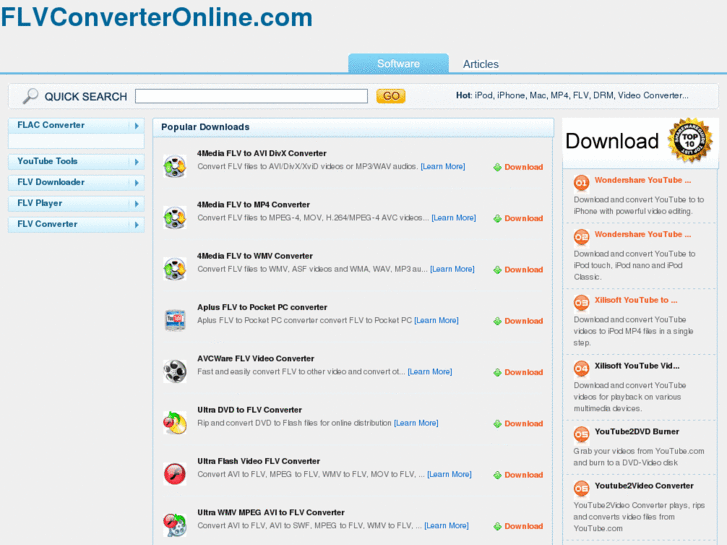
Task: Click the iPhone hot search keyword
Action: (x=511, y=96)
